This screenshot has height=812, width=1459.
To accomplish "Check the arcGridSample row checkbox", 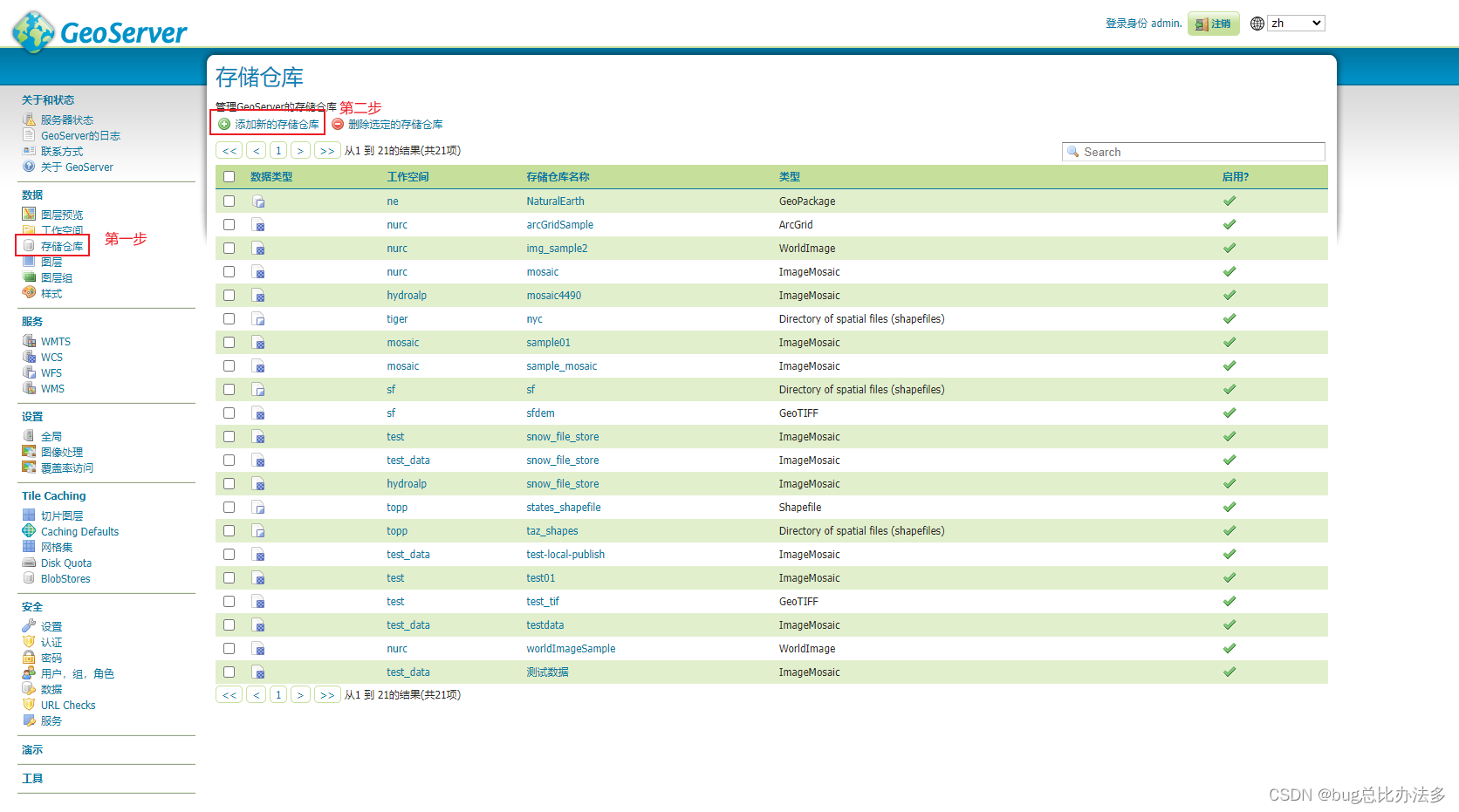I will pos(229,225).
